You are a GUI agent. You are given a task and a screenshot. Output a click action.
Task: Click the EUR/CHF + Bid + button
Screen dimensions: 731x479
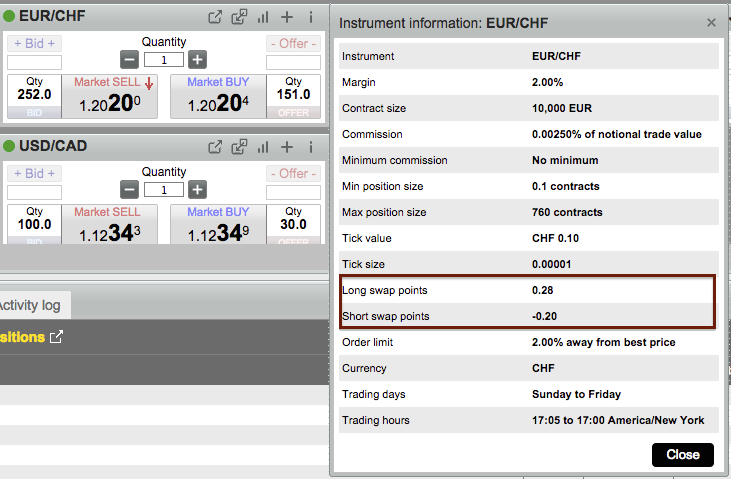coord(34,43)
